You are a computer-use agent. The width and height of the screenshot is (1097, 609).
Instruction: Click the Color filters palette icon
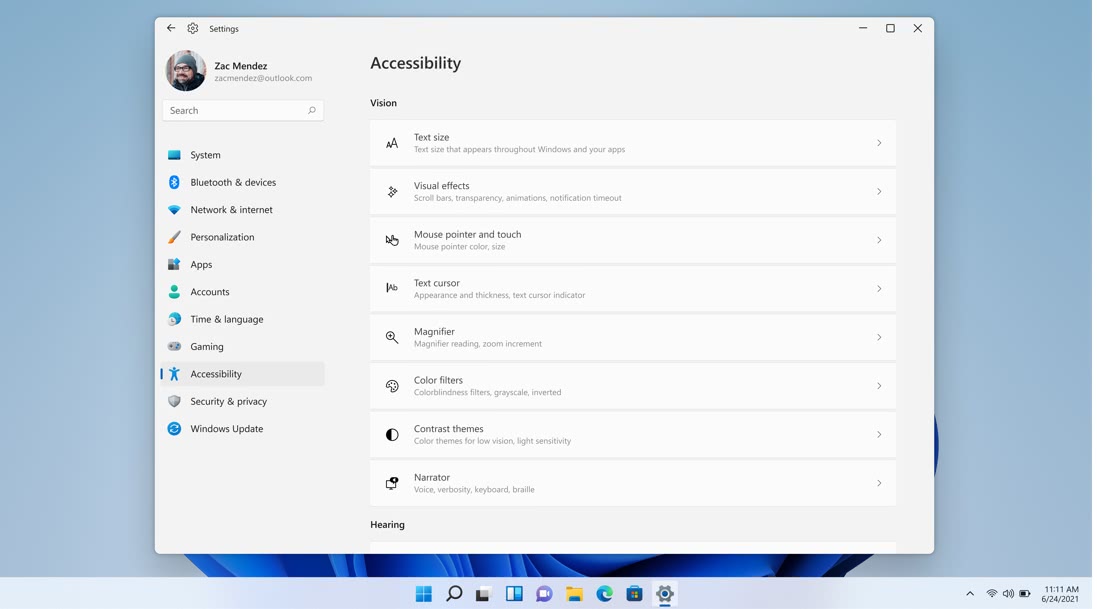pos(392,386)
